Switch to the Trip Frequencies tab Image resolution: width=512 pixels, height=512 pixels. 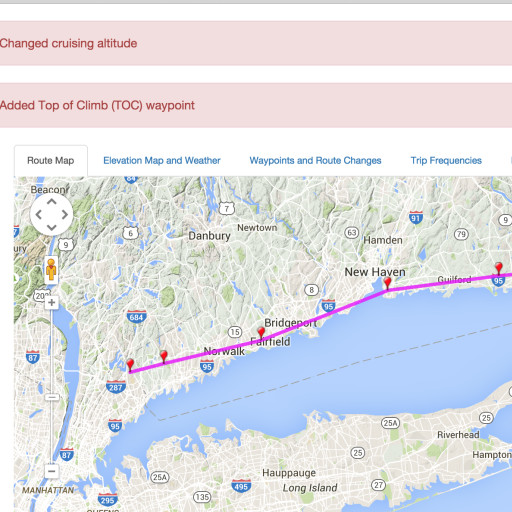(446, 161)
